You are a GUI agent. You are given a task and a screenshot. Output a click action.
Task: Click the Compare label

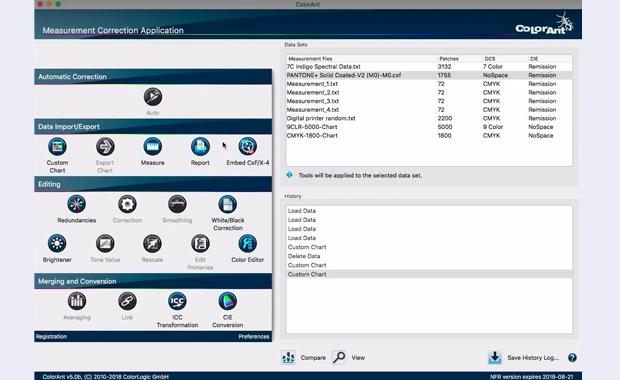coord(313,358)
